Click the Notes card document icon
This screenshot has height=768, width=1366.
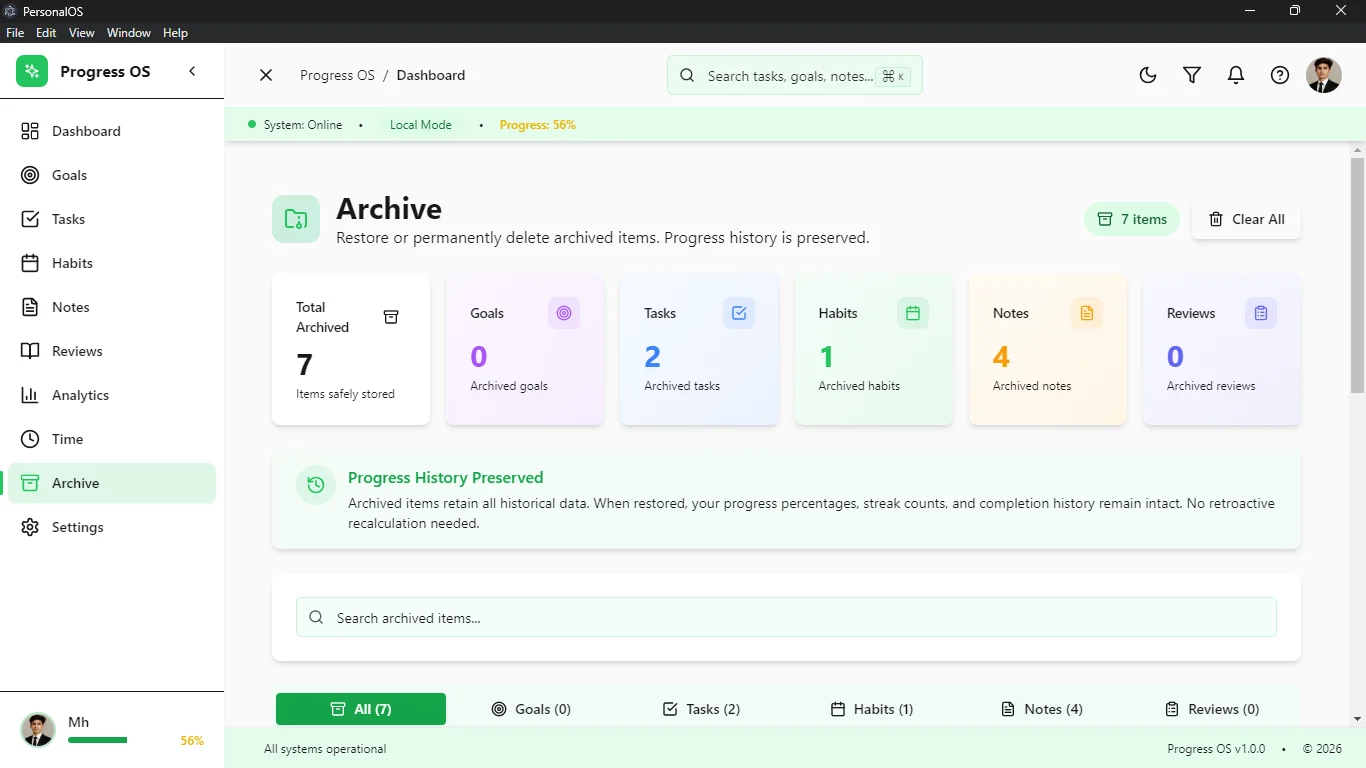[x=1087, y=313]
